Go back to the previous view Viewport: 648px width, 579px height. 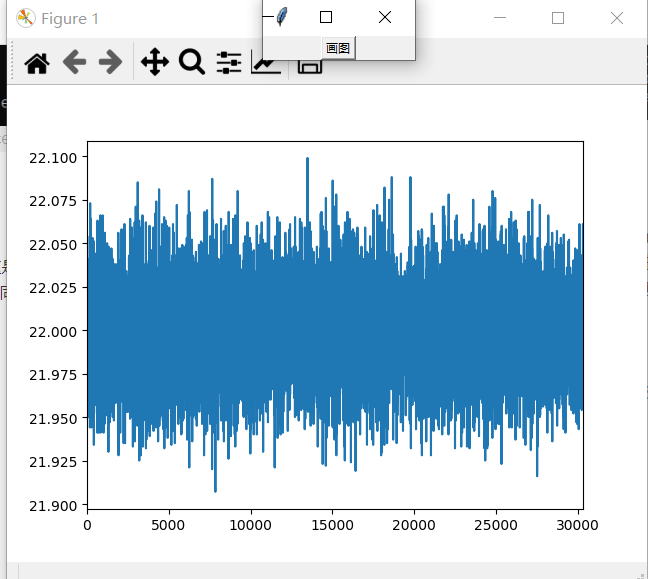pos(74,62)
